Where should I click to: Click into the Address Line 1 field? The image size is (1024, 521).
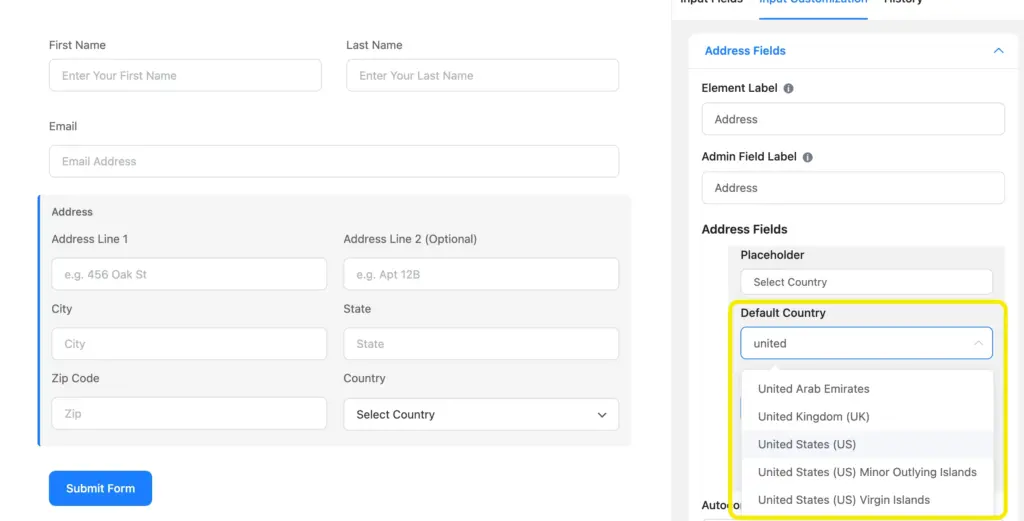[x=189, y=274]
